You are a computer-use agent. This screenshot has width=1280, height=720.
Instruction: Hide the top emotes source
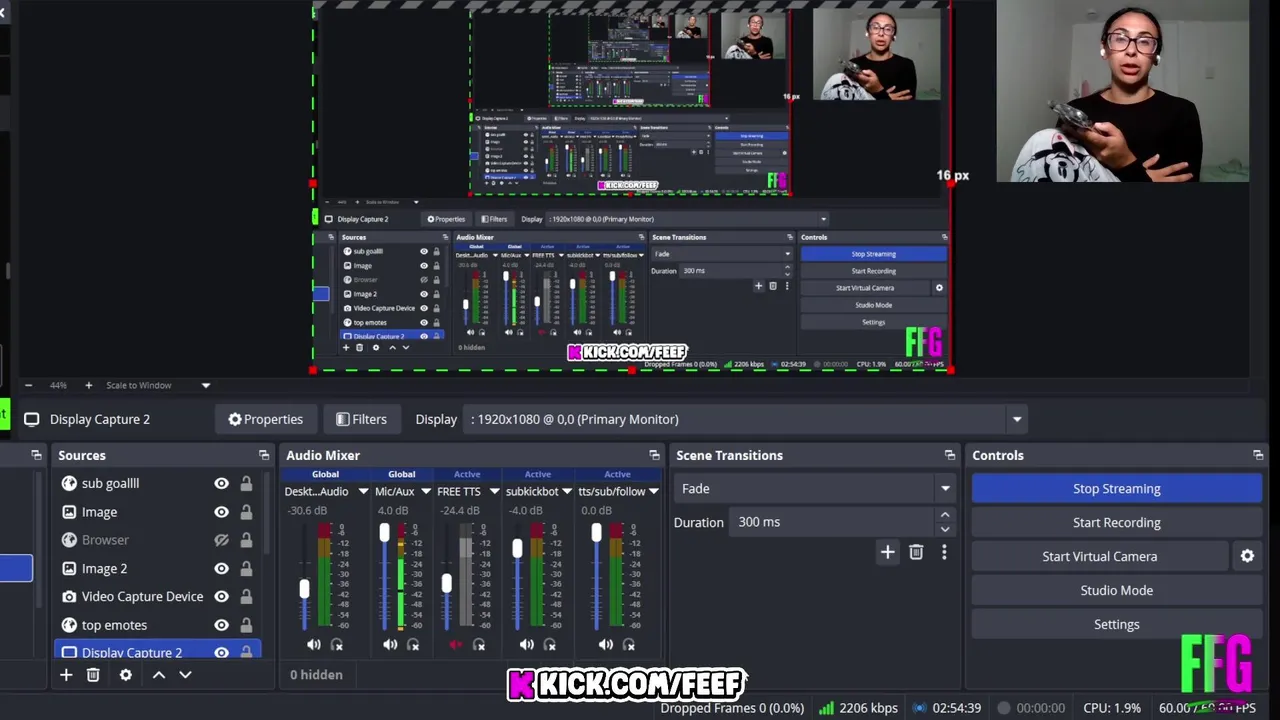click(221, 625)
